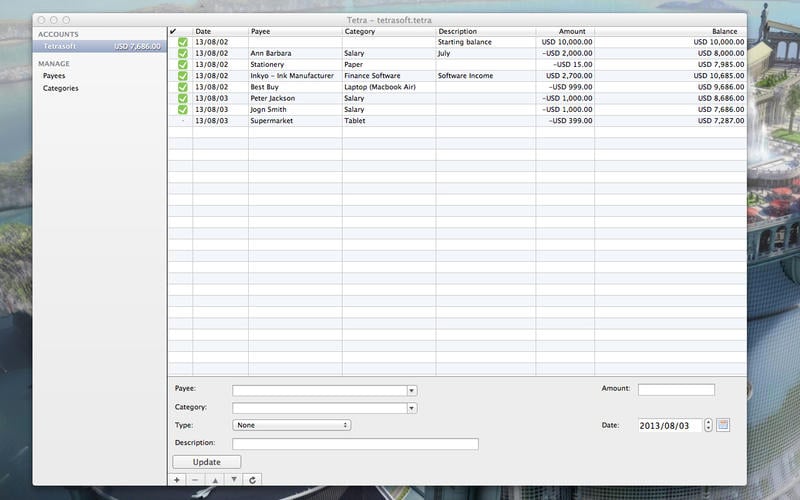Open the calendar picker next to the Date field
Image resolution: width=800 pixels, height=500 pixels.
coord(723,425)
